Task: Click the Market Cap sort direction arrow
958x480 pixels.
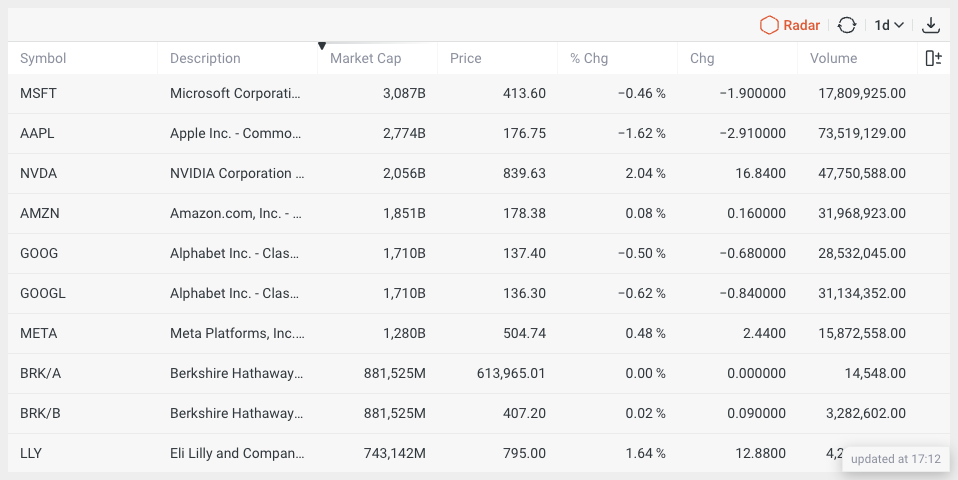Action: [x=322, y=46]
